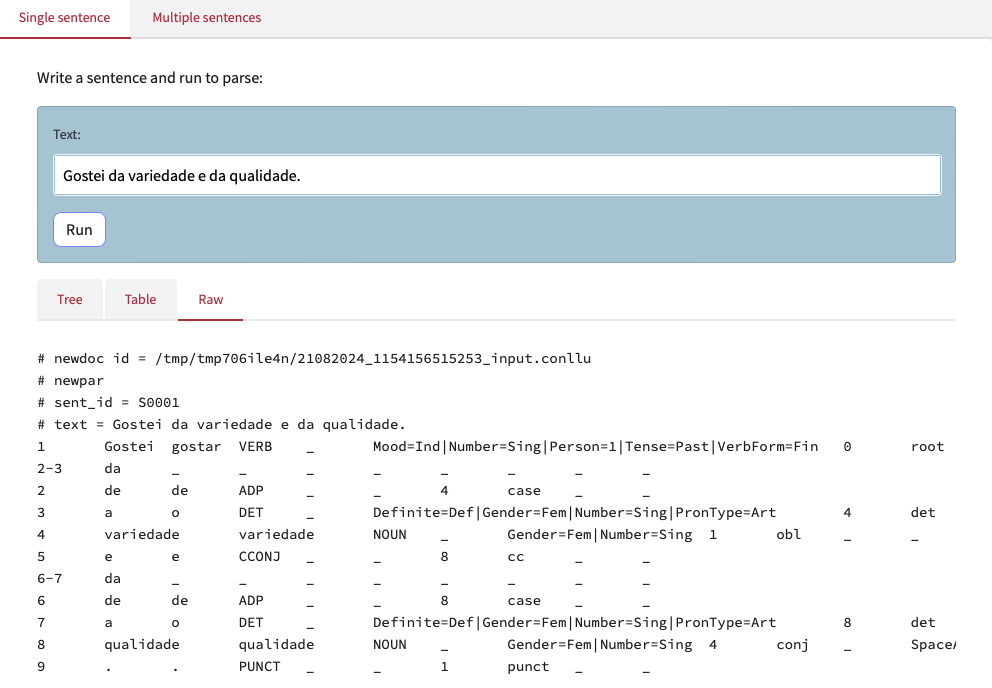The width and height of the screenshot is (992, 688).
Task: Click the 'root' dependency label
Action: click(x=927, y=446)
